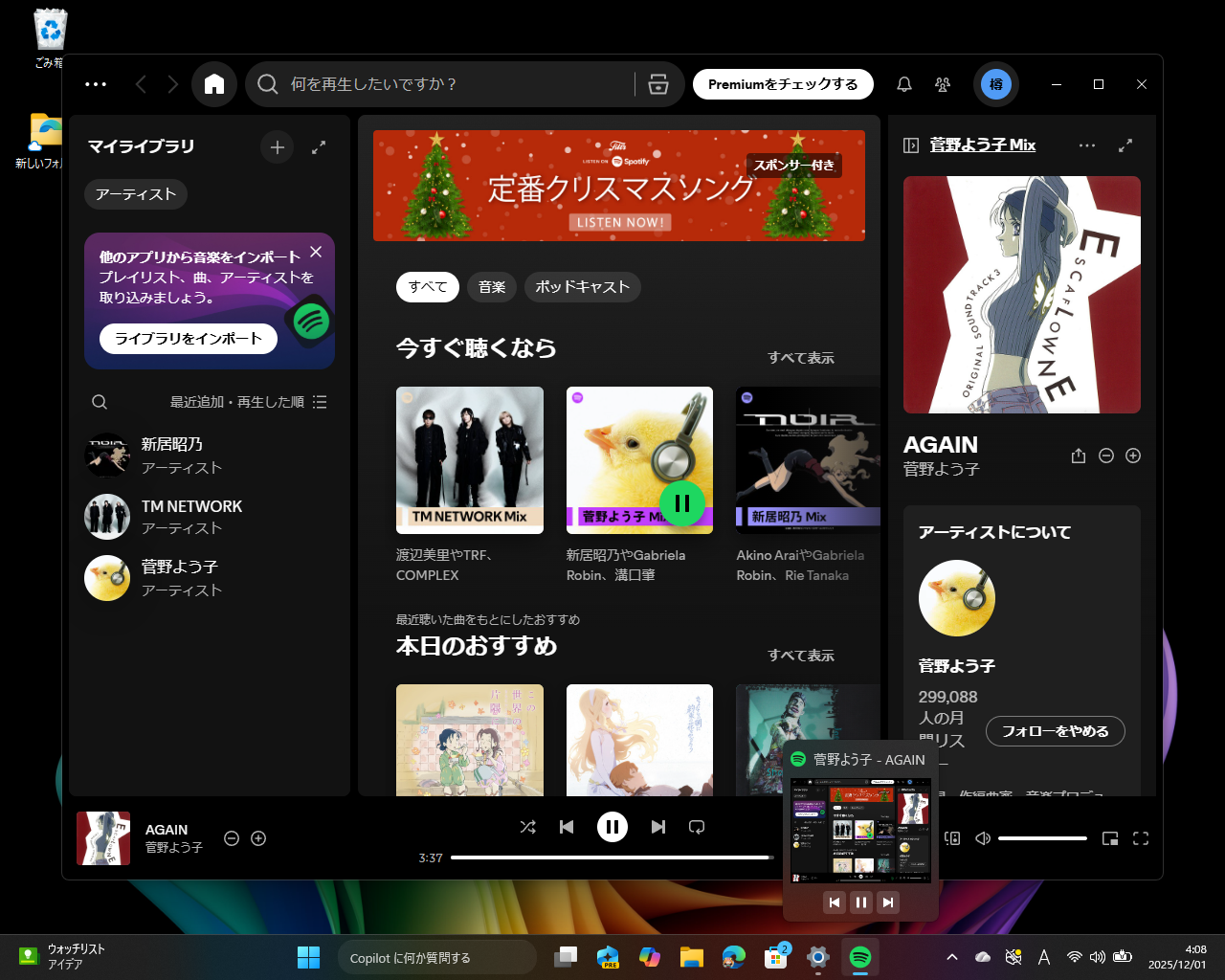Click the volume slider
This screenshot has width=1225, height=980.
(x=1043, y=838)
